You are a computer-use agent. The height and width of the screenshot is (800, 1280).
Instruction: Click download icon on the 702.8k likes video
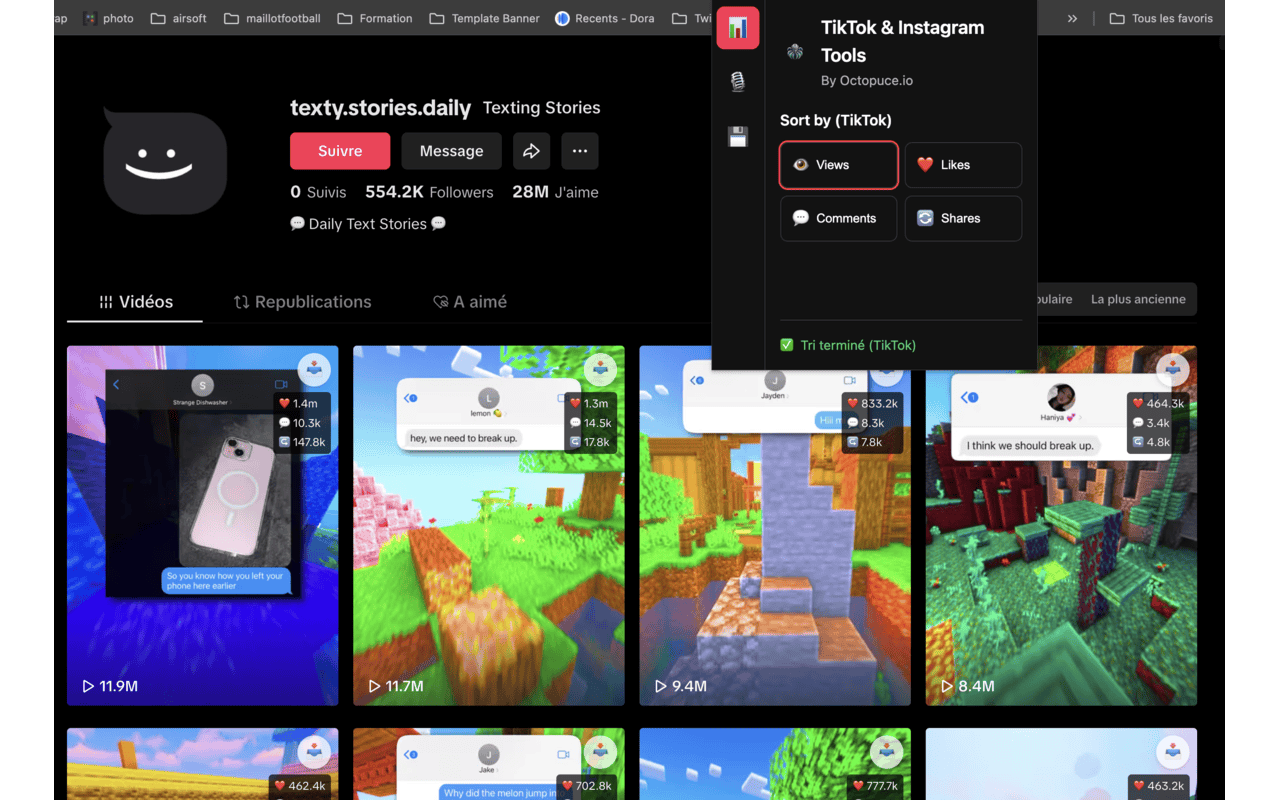pos(601,751)
